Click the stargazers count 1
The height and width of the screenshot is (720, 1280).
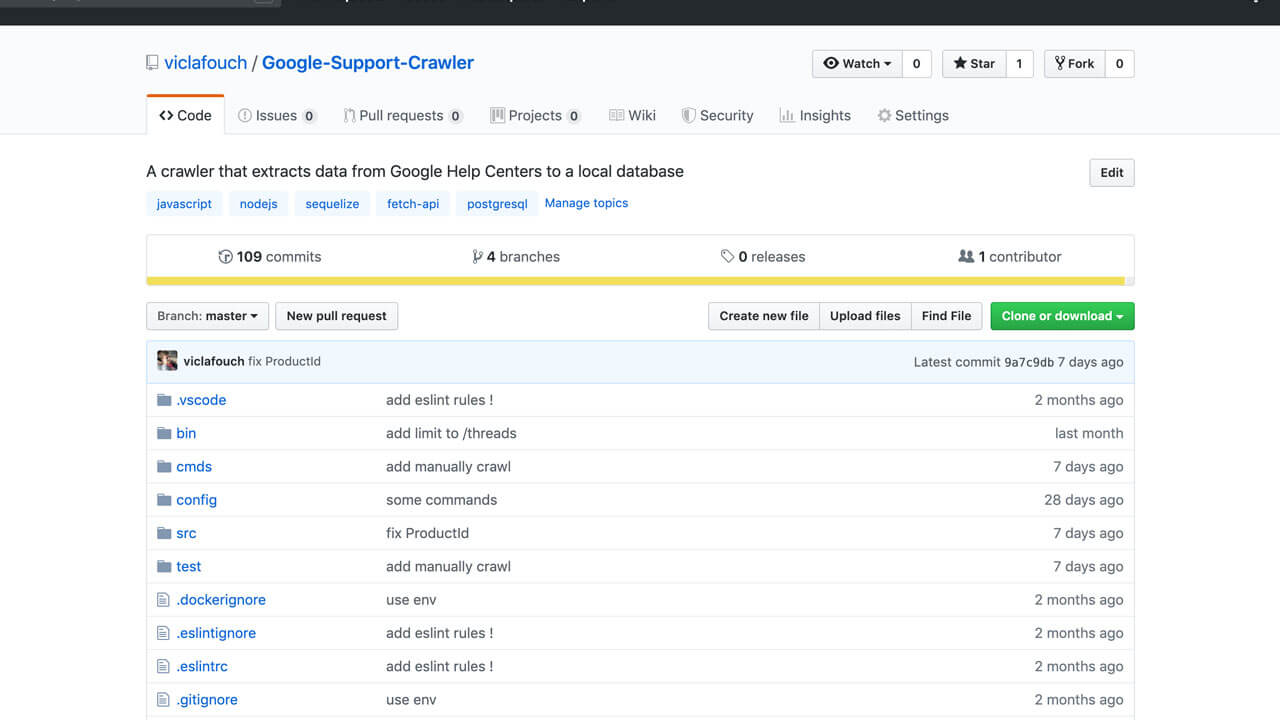click(x=1019, y=63)
